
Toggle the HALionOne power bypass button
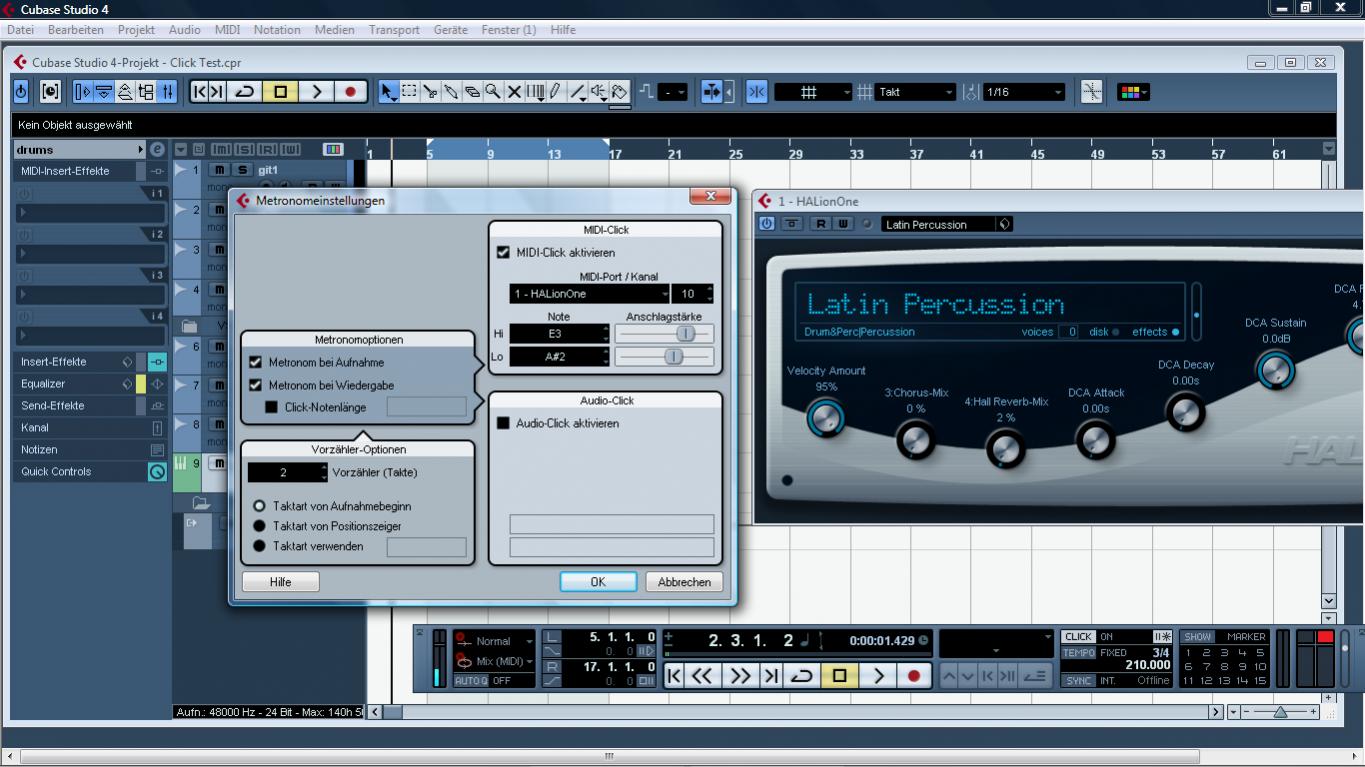pos(767,224)
